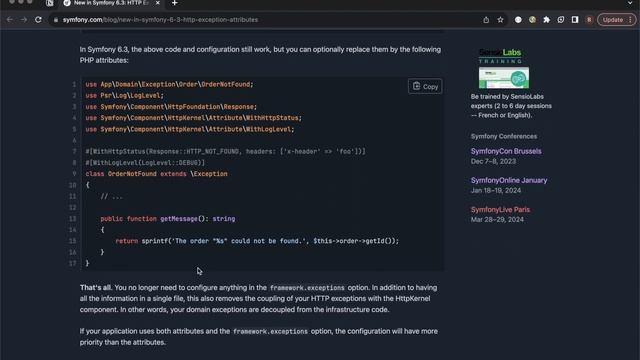Reload the Symfony blog page
The image size is (640, 360).
coord(38,20)
